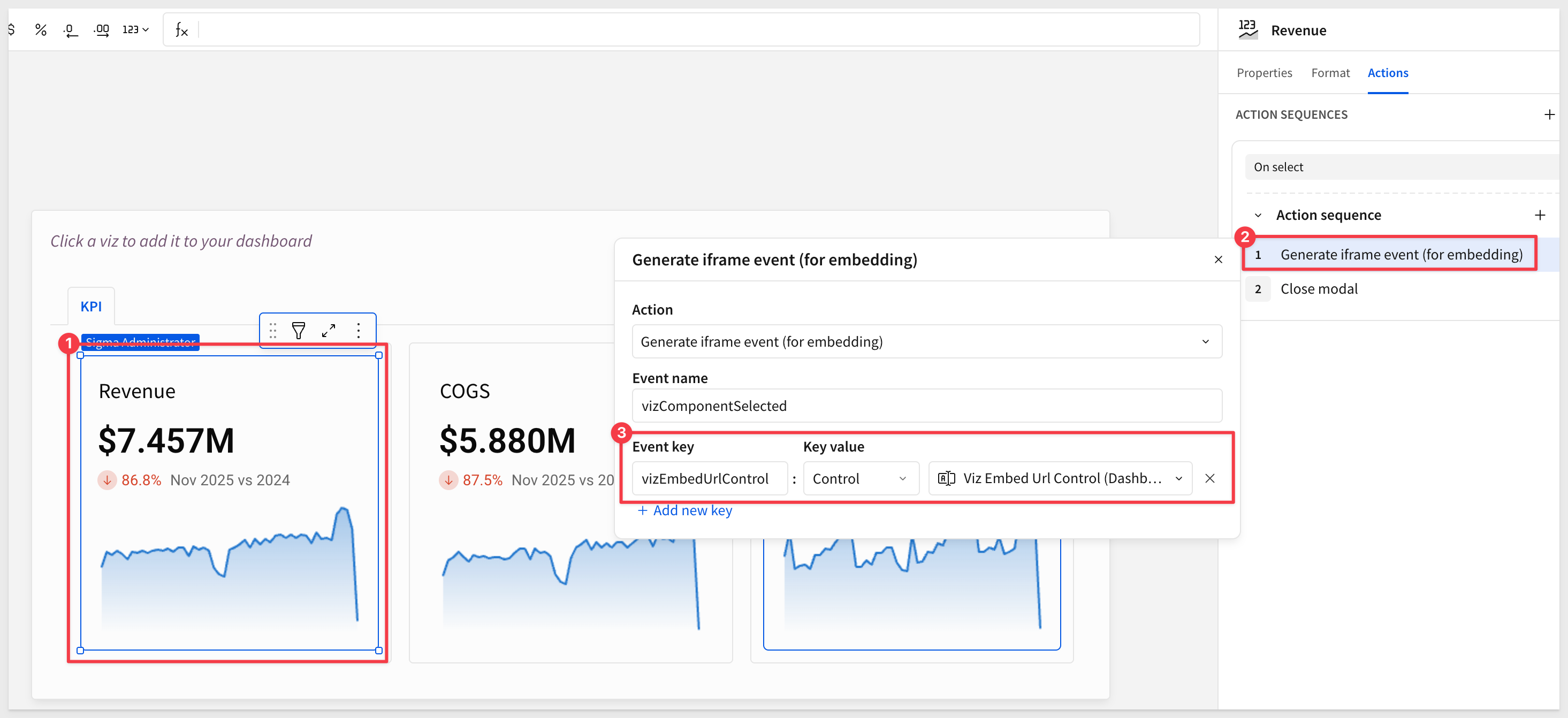
Task: Add a new action sequence with plus
Action: point(1549,114)
